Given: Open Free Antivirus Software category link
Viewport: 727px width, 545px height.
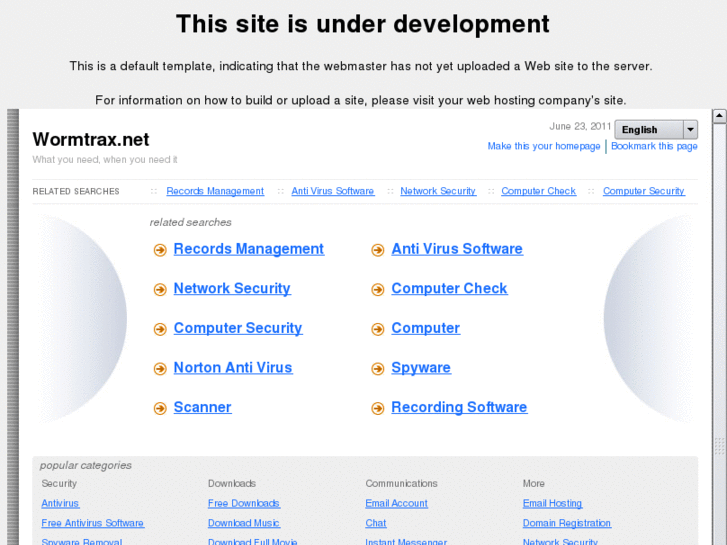Looking at the screenshot, I should (93, 523).
